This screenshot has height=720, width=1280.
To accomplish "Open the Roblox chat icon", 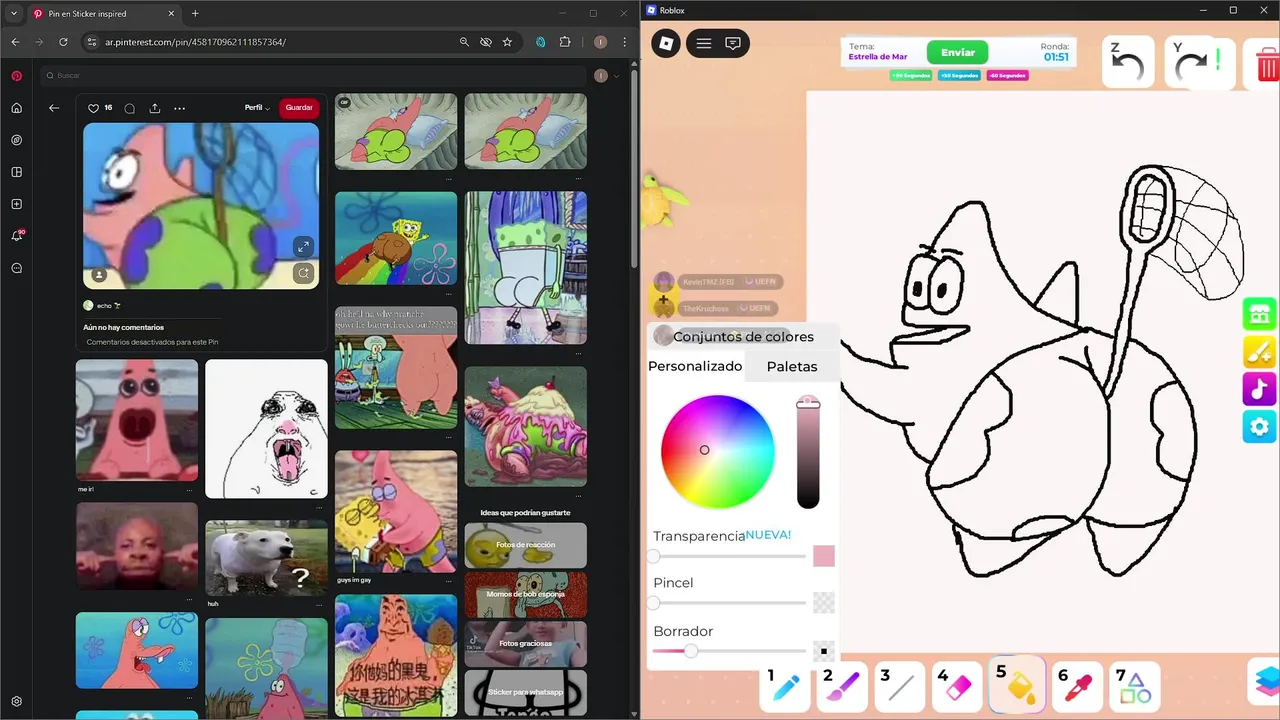I will (733, 43).
